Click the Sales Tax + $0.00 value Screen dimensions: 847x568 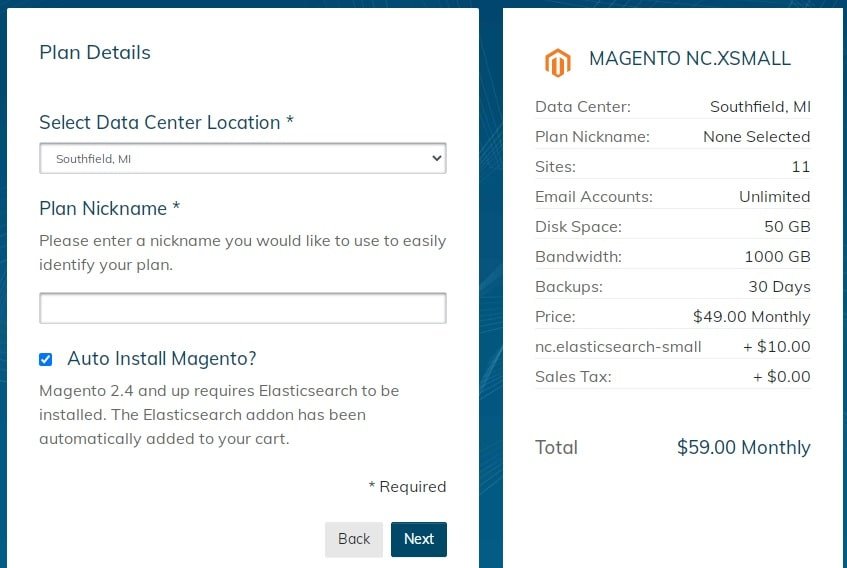pyautogui.click(x=782, y=376)
